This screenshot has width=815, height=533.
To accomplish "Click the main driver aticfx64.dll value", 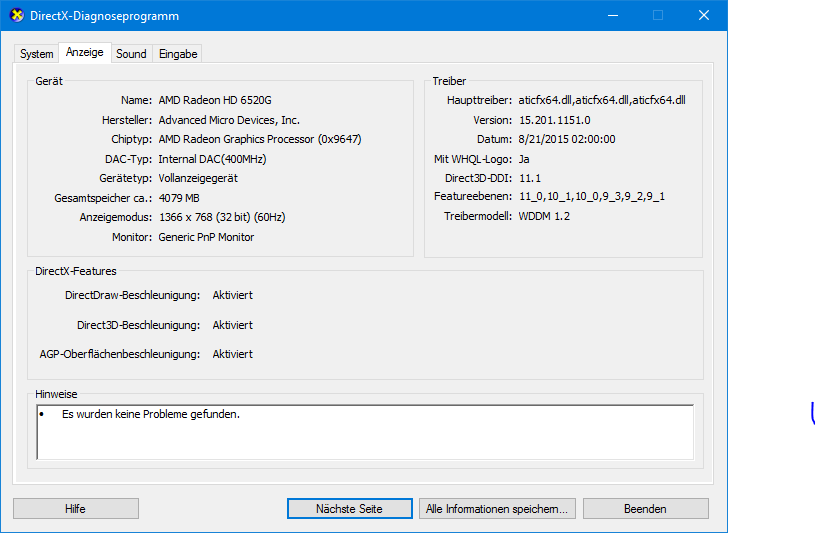I will click(602, 100).
